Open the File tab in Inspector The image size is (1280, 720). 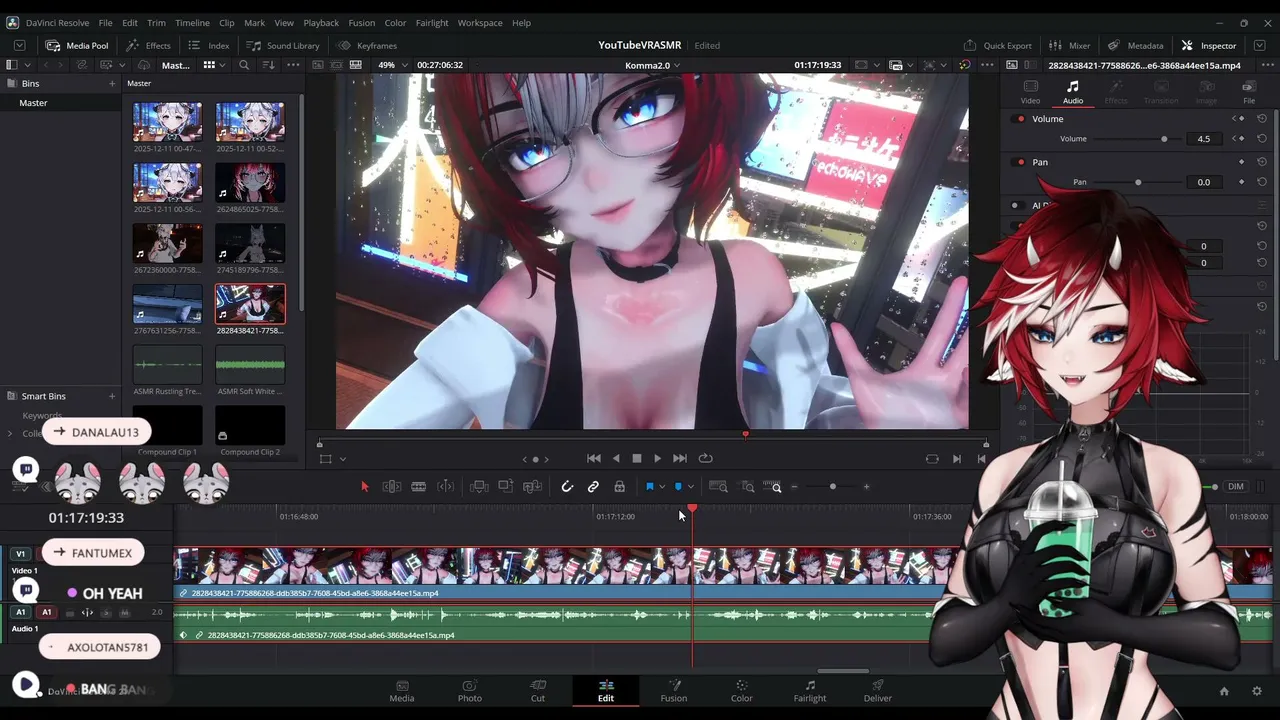point(1249,93)
